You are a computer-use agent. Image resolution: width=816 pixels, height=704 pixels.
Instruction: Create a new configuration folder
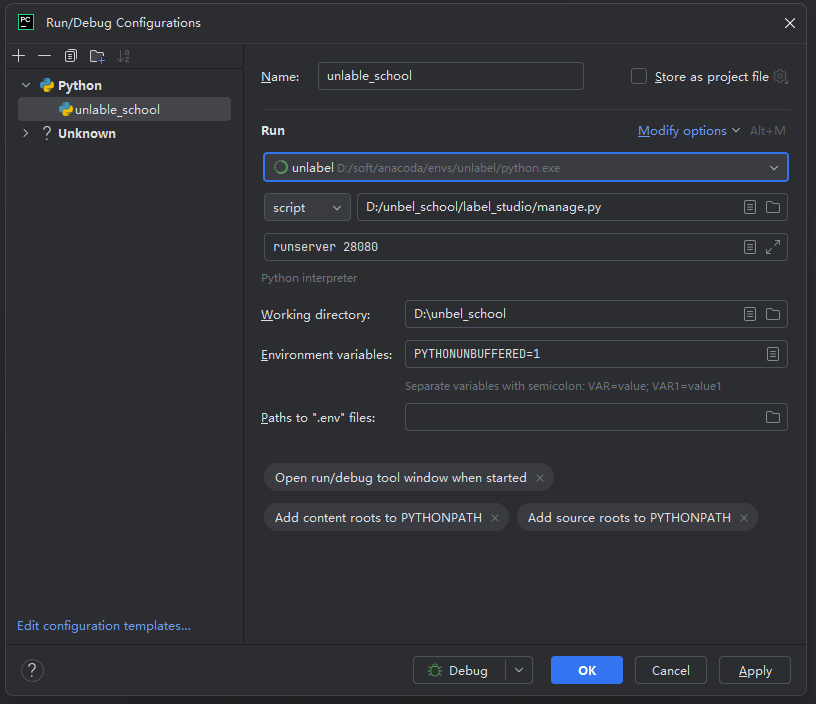coord(97,56)
